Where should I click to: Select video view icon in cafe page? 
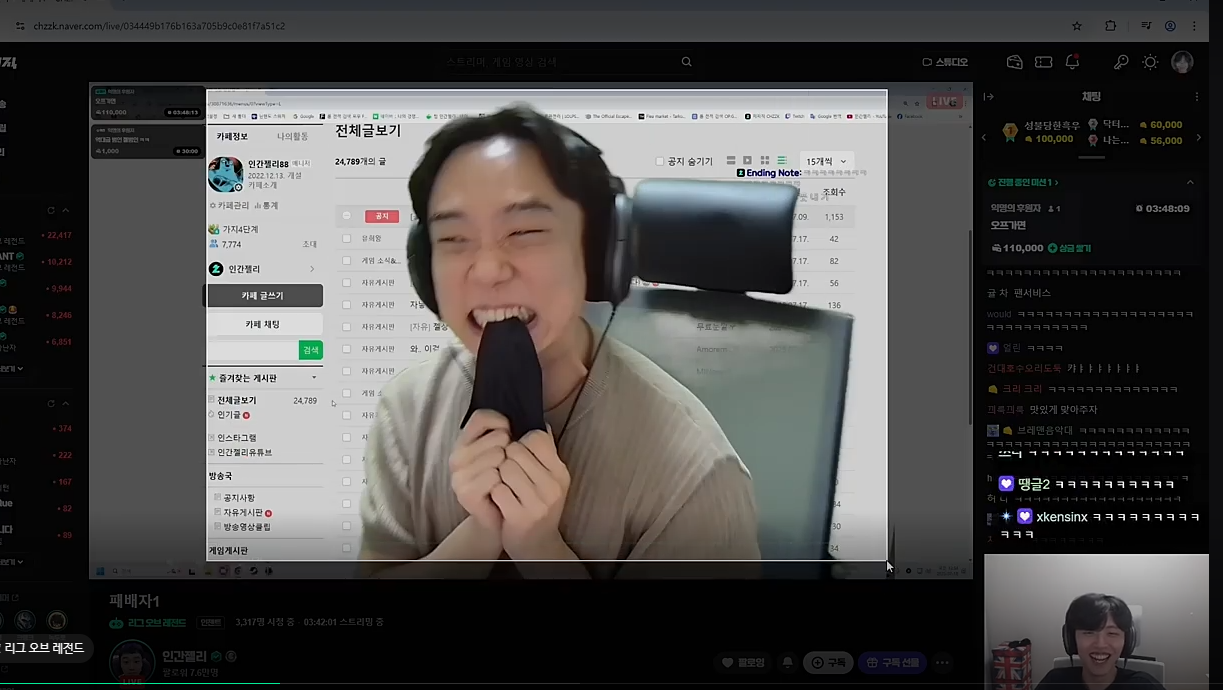(x=747, y=160)
